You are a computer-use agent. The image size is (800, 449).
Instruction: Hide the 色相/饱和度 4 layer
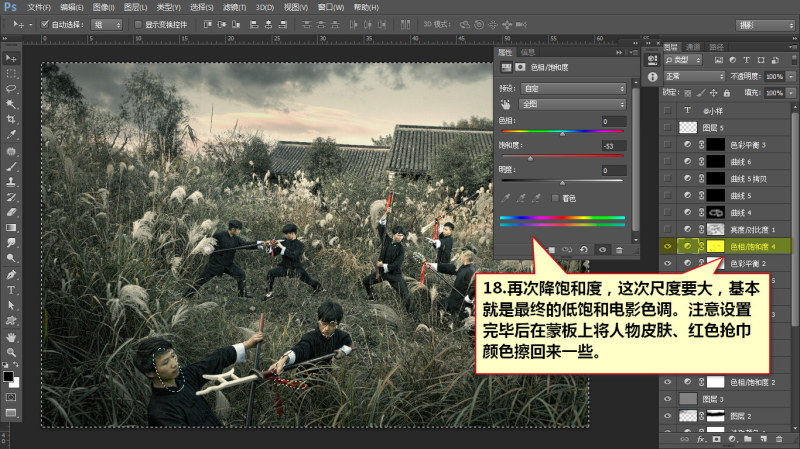[667, 246]
